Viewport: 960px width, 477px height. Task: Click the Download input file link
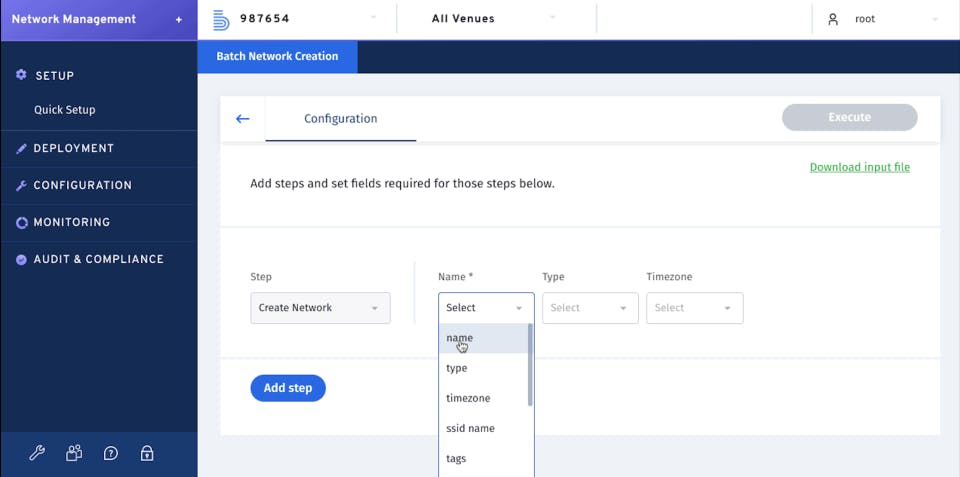point(860,167)
